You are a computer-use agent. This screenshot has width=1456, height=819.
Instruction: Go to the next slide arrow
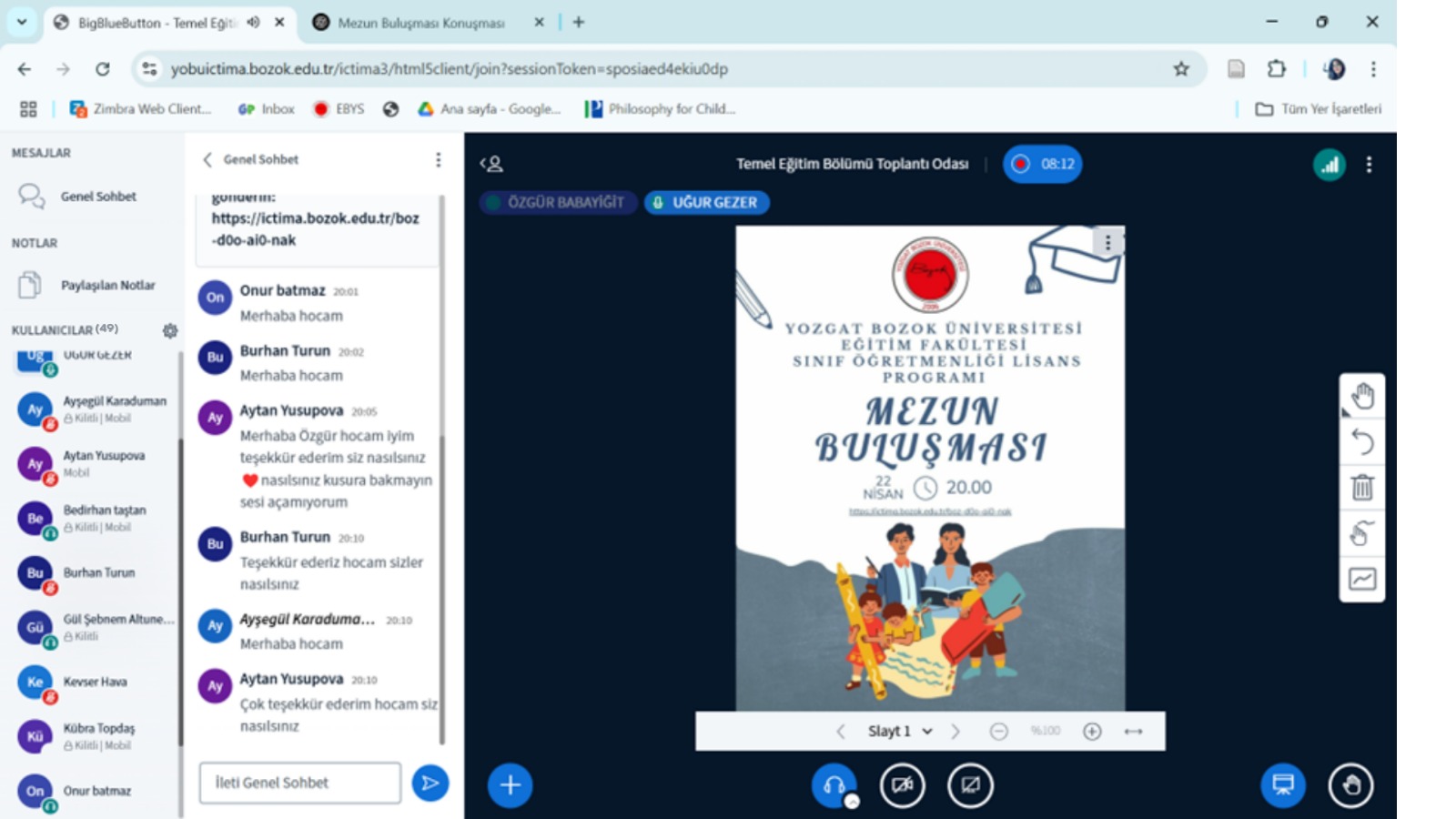[x=955, y=732]
